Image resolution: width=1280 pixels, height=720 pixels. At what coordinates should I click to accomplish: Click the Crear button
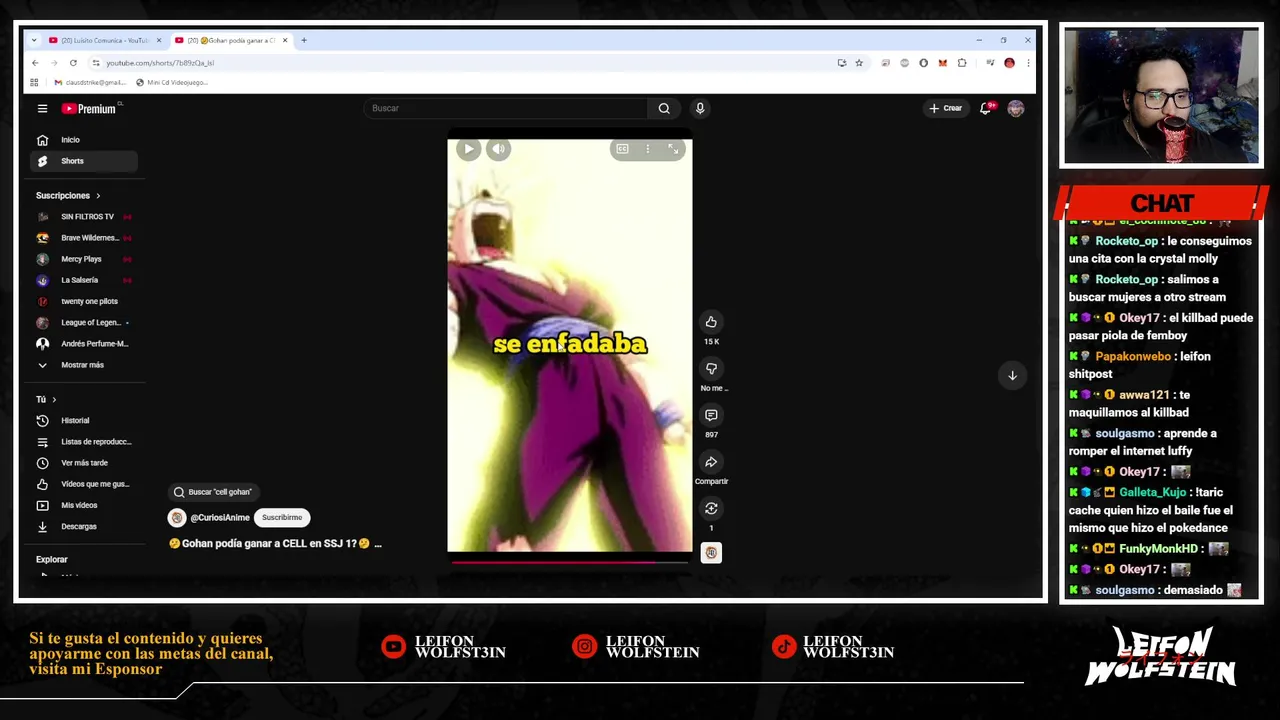pyautogui.click(x=945, y=108)
